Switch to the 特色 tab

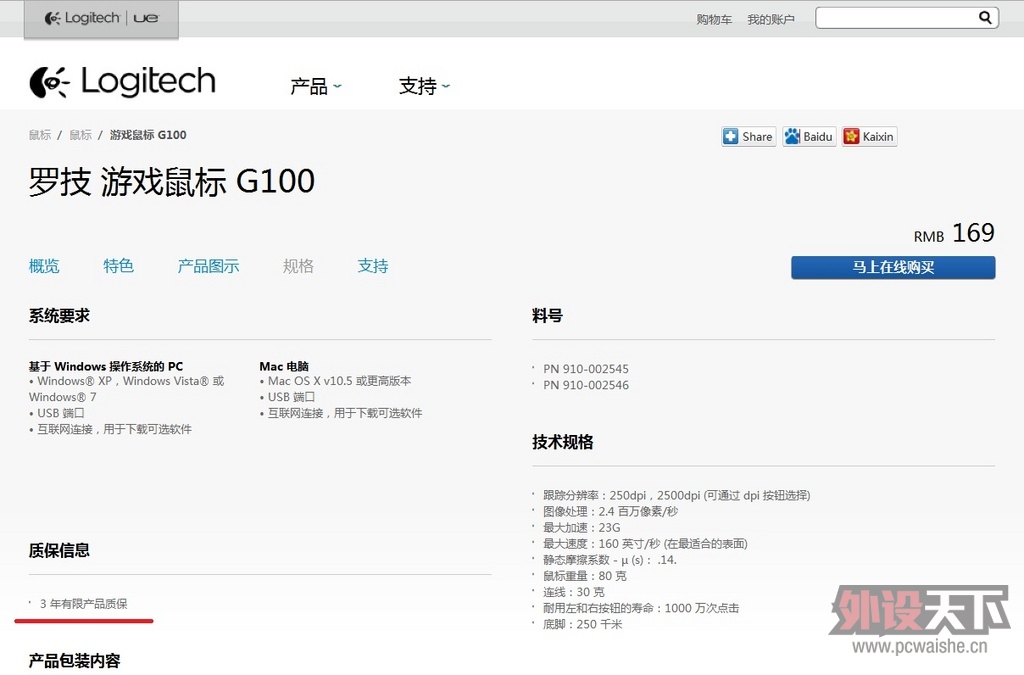coord(118,266)
